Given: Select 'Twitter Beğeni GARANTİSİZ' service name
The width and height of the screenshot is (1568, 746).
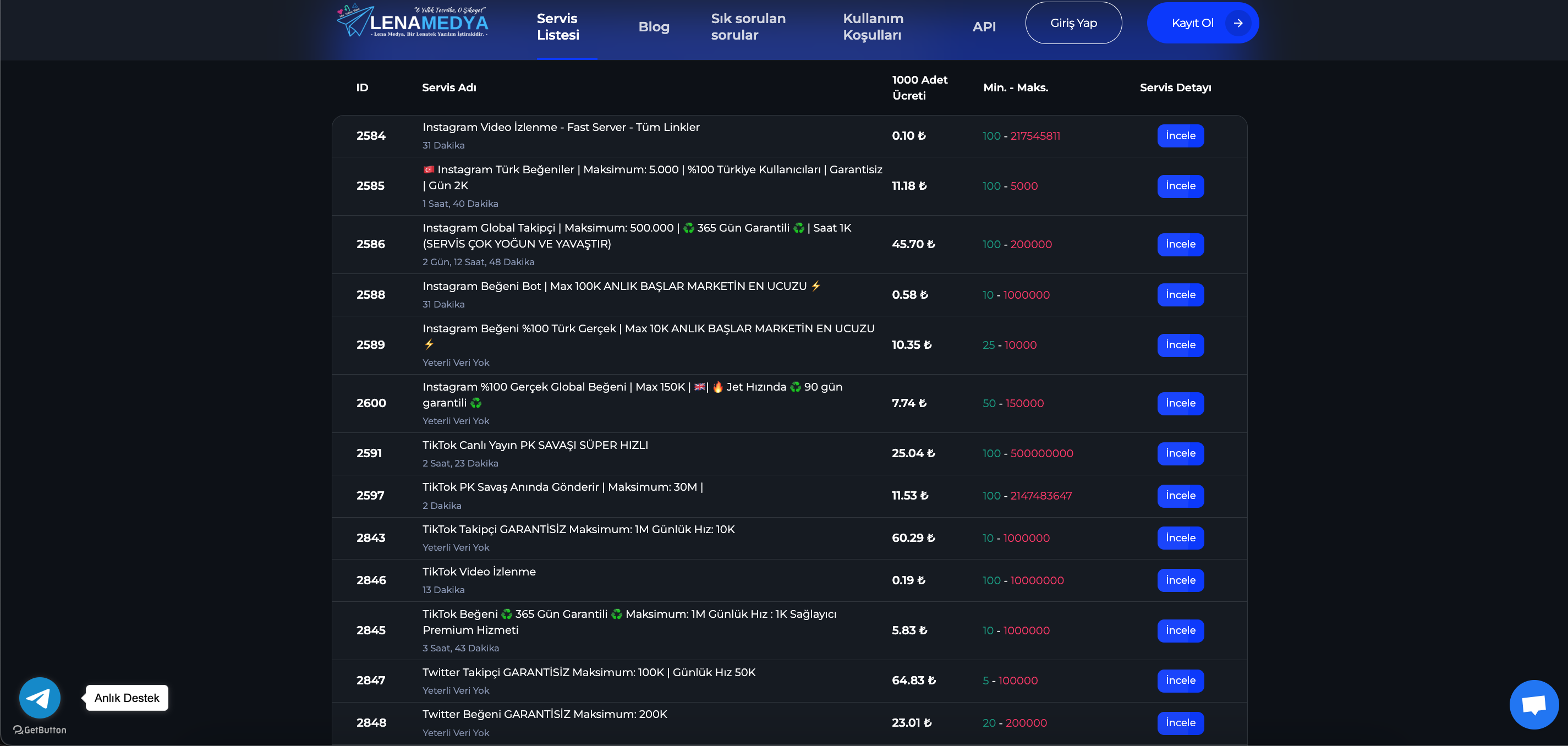Looking at the screenshot, I should click(545, 714).
